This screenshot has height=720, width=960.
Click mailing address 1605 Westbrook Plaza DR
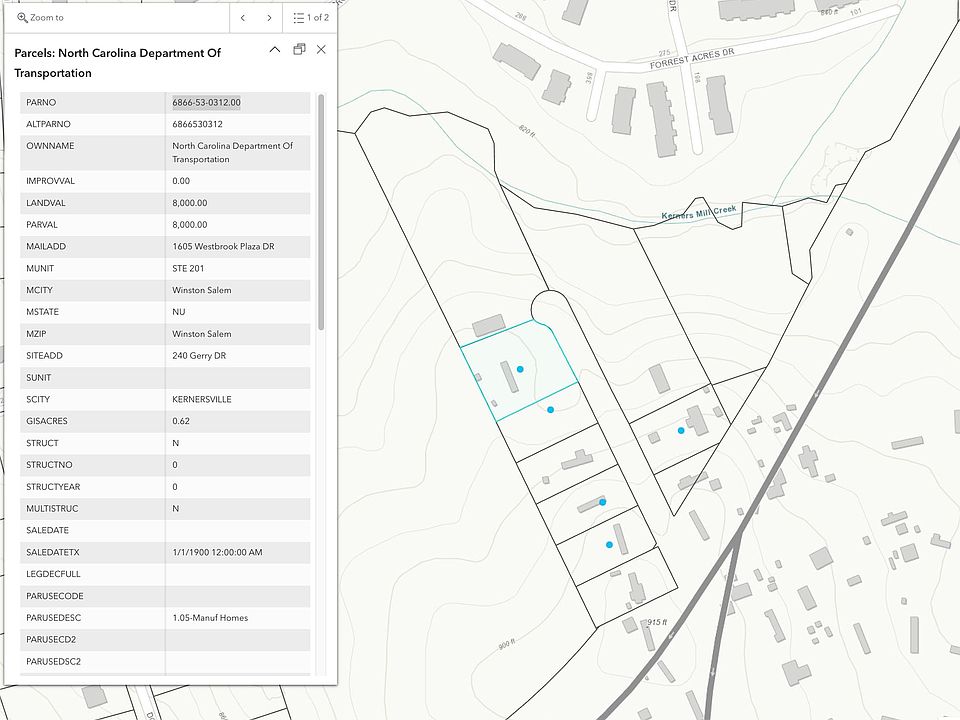(223, 246)
